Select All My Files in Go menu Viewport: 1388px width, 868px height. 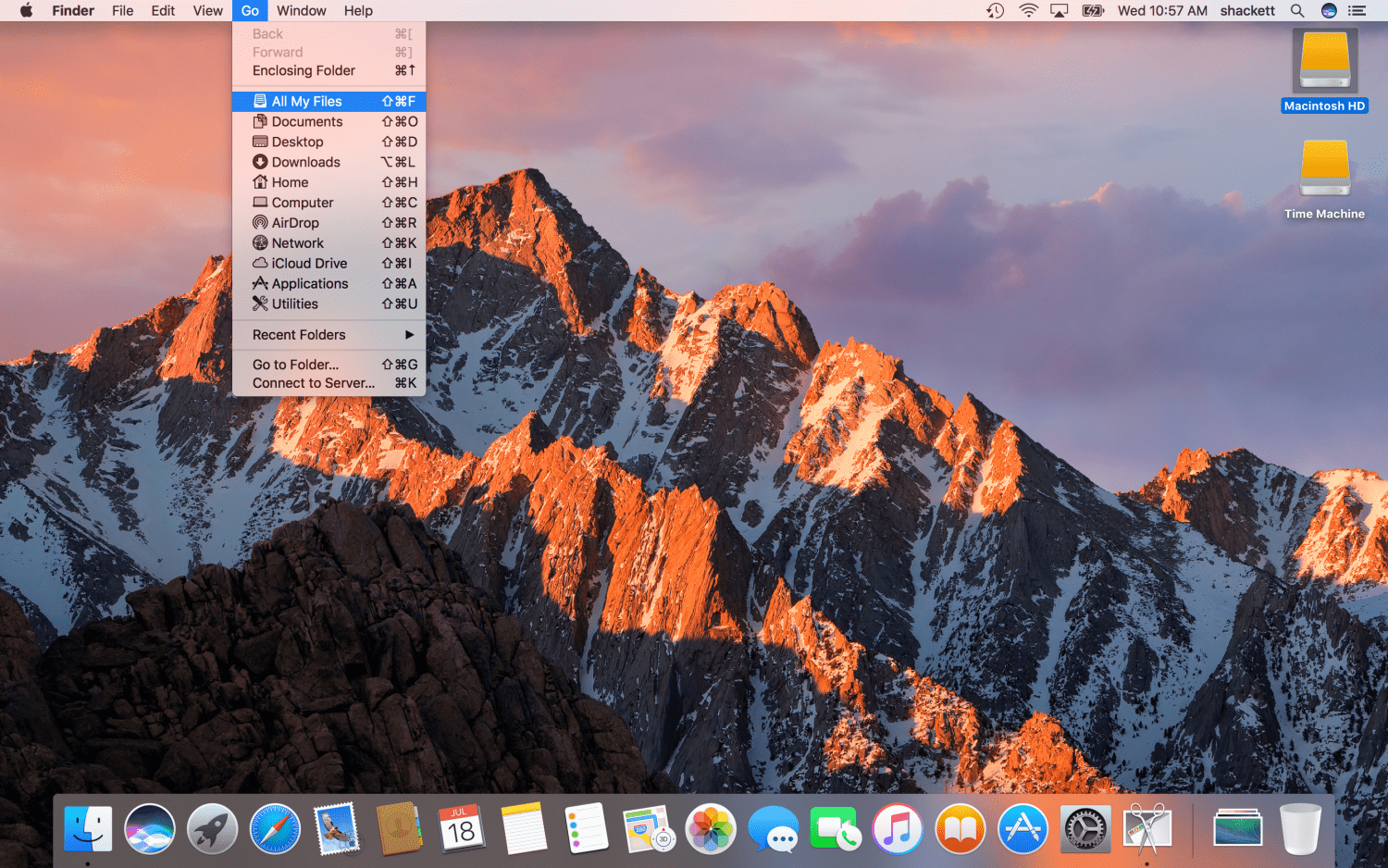tap(328, 102)
